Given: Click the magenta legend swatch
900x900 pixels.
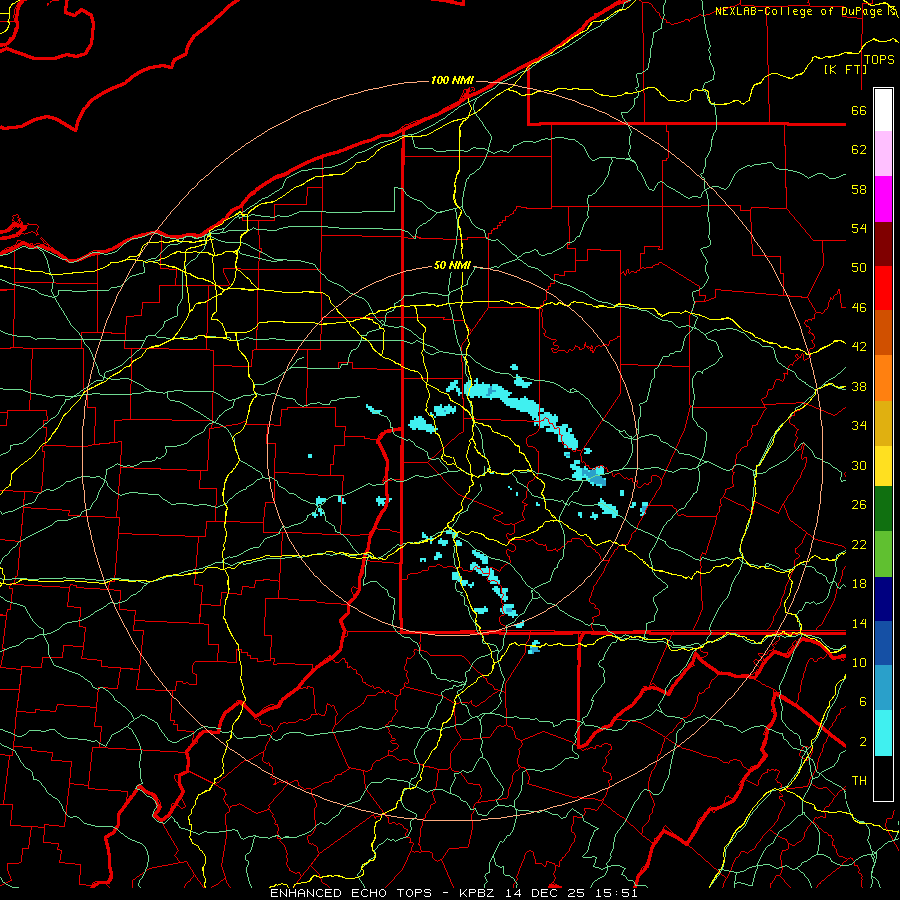Looking at the screenshot, I should pyautogui.click(x=883, y=199).
